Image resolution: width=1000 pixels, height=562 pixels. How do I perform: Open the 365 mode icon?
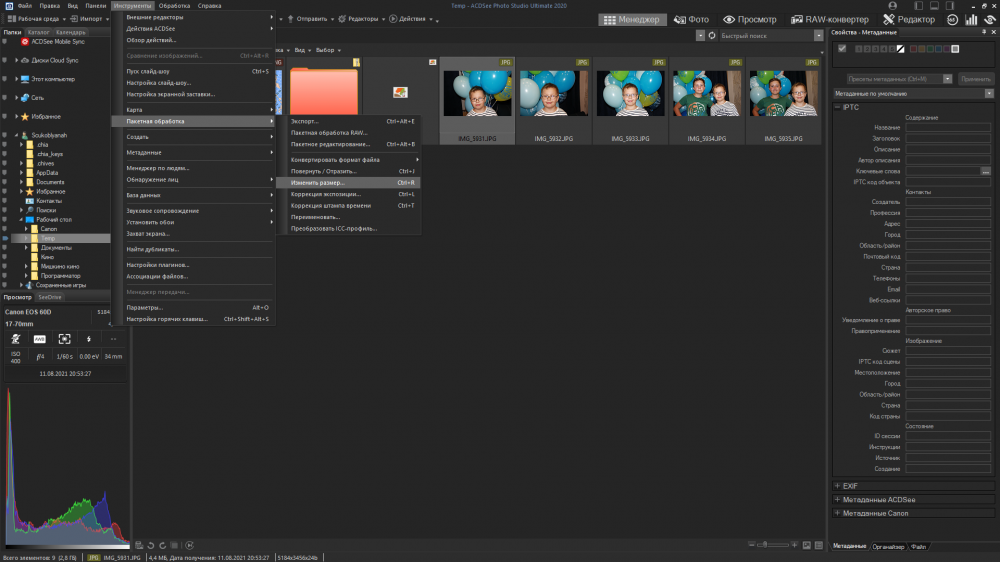(951, 19)
